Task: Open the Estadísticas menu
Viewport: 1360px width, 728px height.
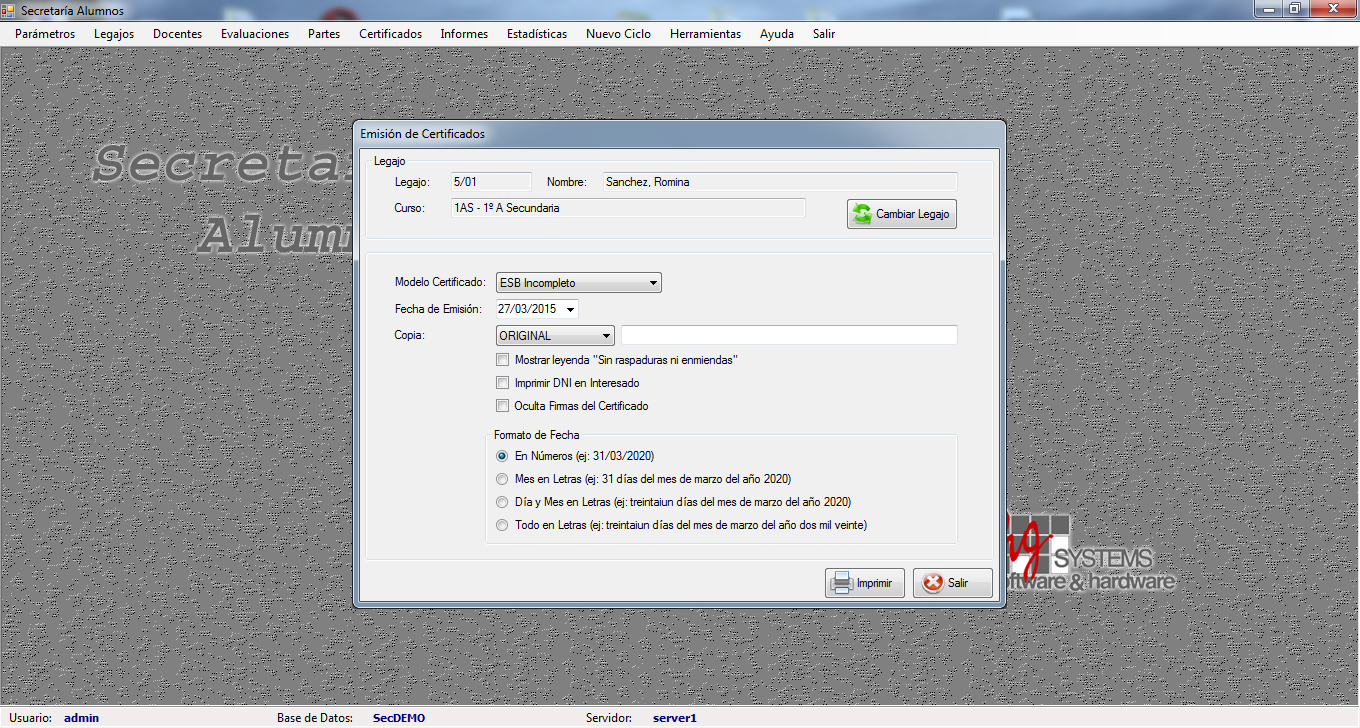Action: 536,34
